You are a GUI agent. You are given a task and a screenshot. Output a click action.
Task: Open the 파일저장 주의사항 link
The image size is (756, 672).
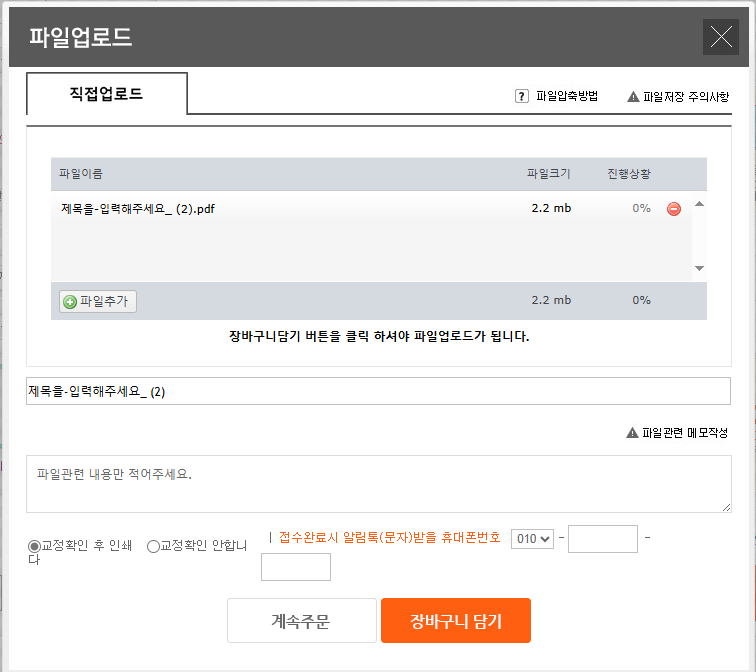pyautogui.click(x=686, y=97)
